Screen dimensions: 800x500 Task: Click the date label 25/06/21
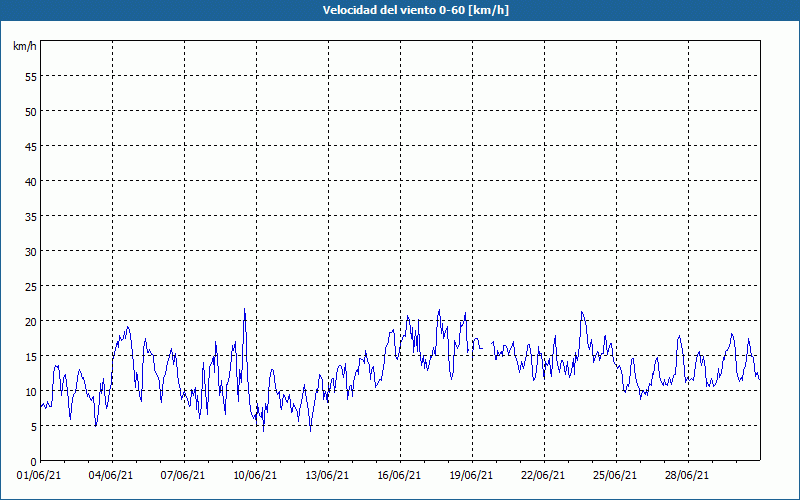pos(615,475)
